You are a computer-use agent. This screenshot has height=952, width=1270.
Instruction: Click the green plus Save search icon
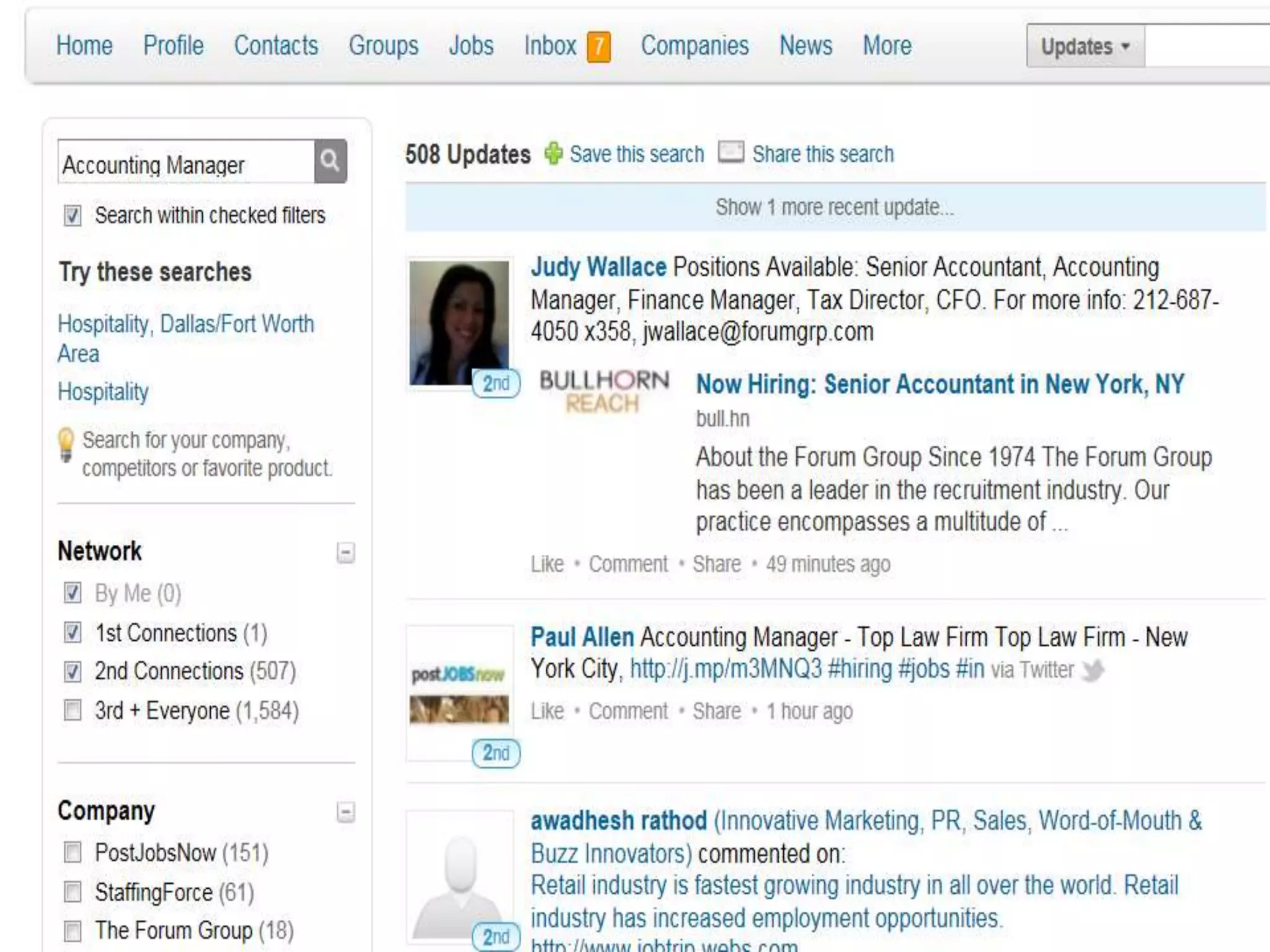coord(553,153)
